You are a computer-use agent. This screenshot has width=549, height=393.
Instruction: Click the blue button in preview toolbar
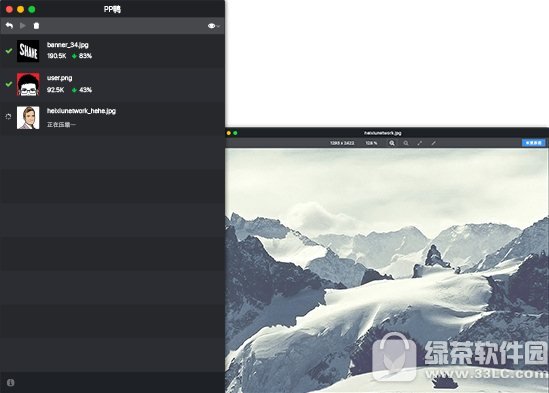533,143
